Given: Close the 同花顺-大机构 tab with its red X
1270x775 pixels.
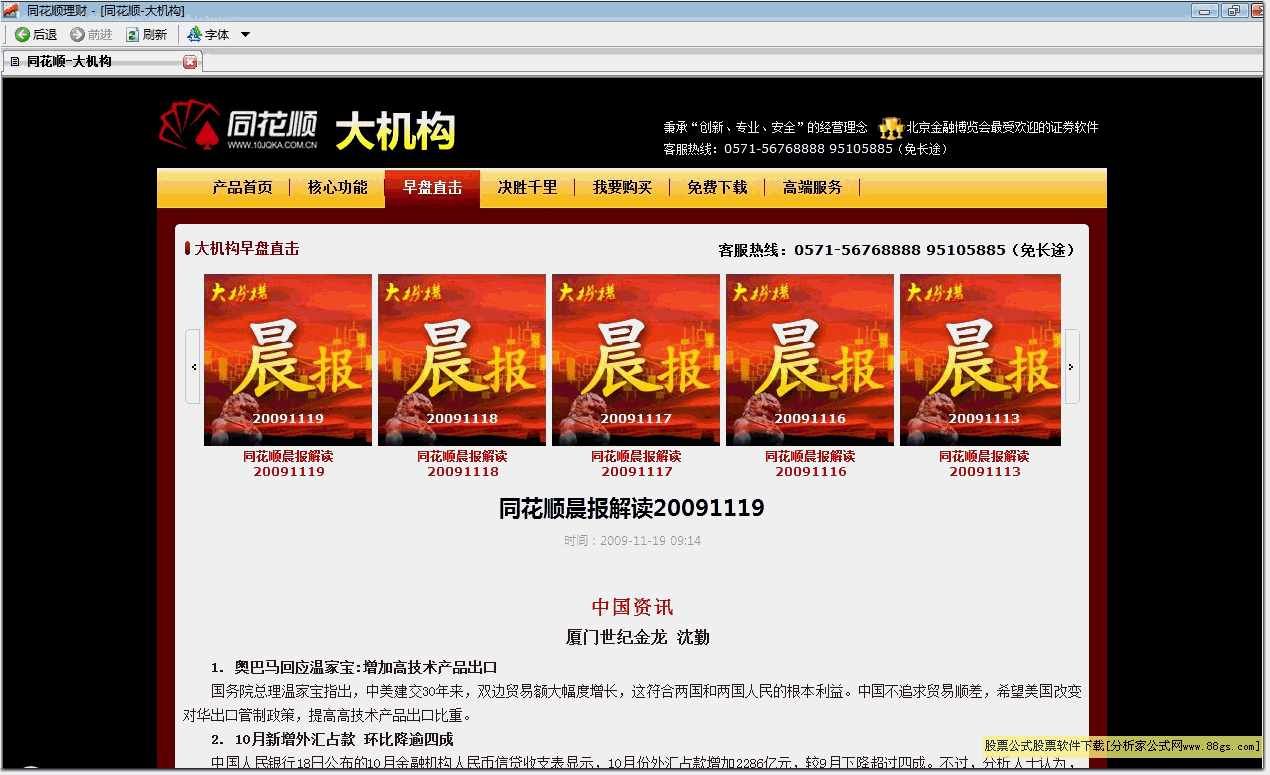Looking at the screenshot, I should 190,62.
